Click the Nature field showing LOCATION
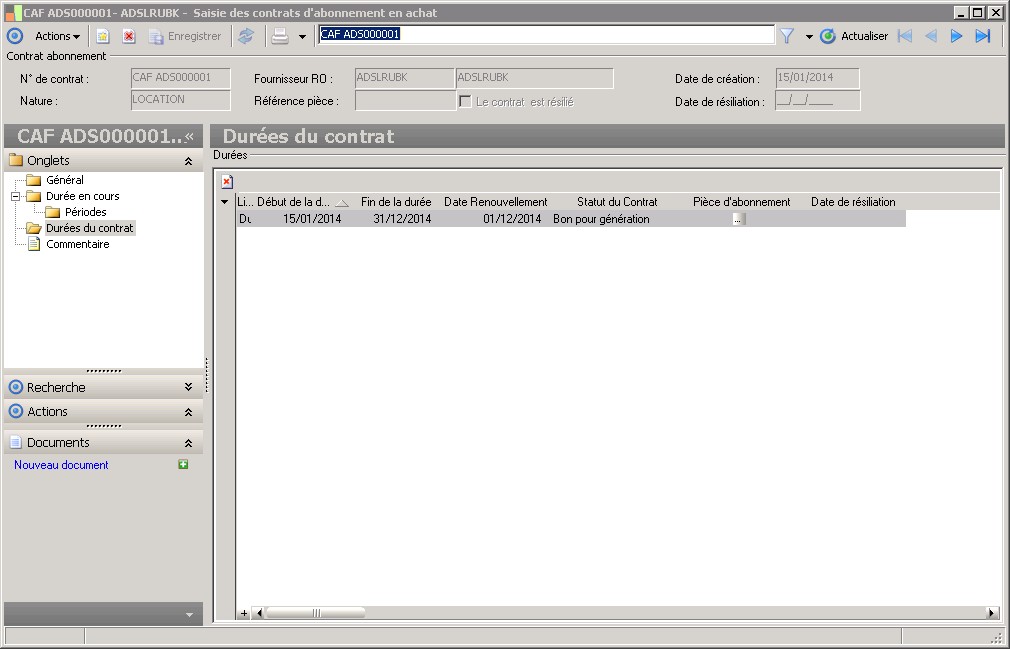Screen dimensions: 1010x649 180,100
